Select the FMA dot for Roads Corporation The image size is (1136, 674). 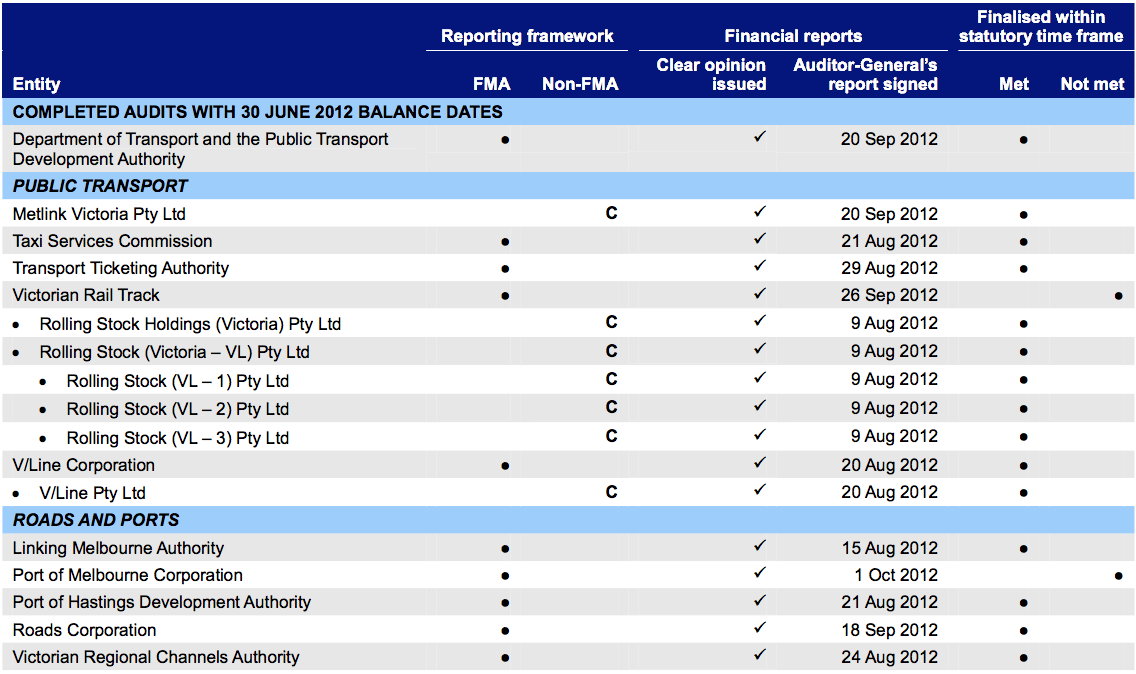(x=505, y=631)
